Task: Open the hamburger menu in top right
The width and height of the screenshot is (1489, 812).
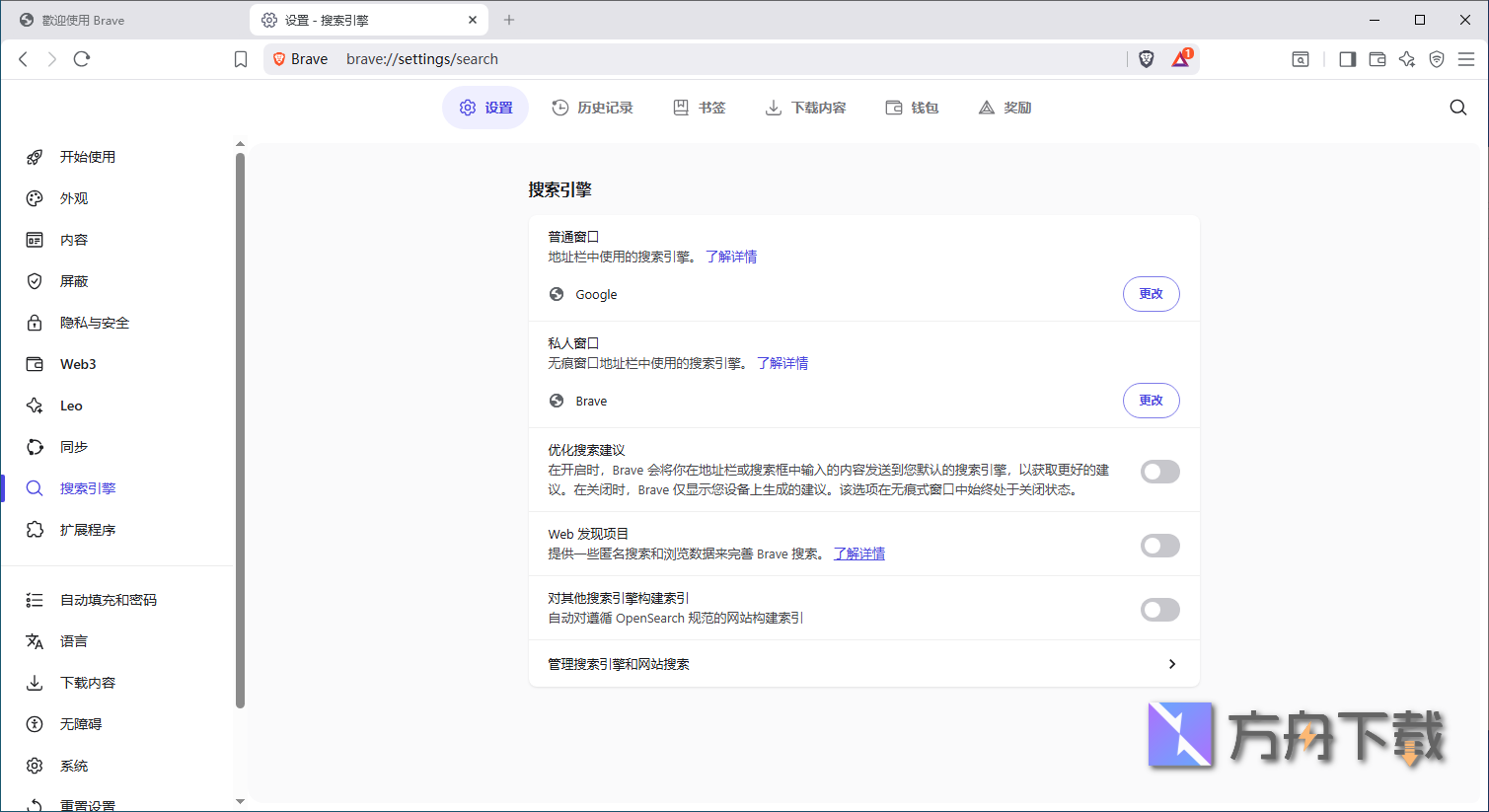Action: point(1467,59)
